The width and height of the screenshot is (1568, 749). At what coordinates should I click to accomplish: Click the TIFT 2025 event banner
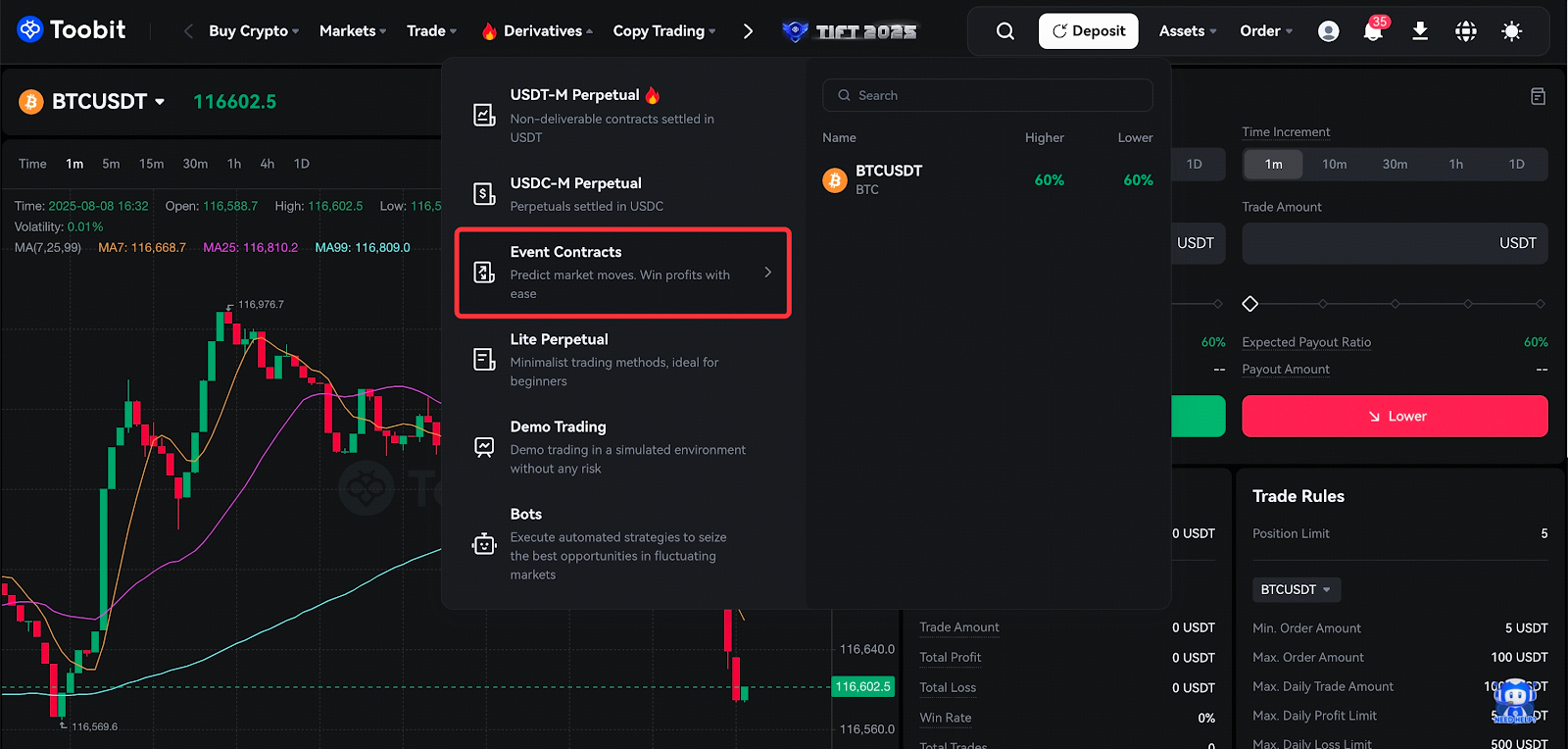(x=850, y=31)
